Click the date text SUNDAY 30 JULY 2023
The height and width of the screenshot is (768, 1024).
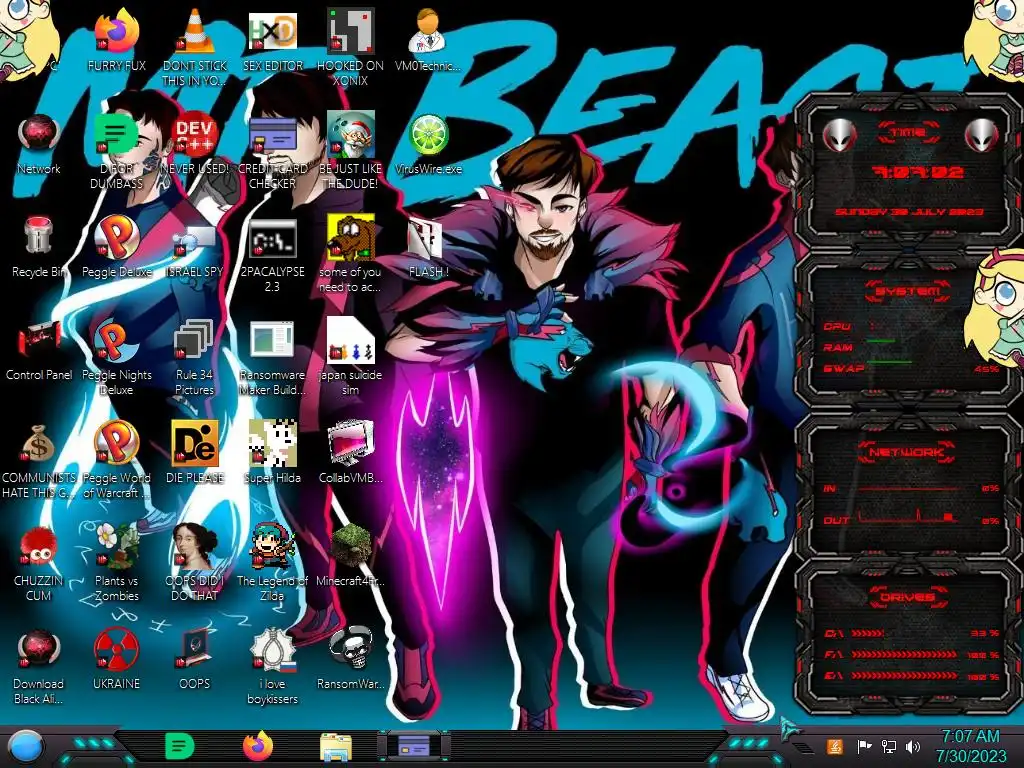[x=909, y=212]
